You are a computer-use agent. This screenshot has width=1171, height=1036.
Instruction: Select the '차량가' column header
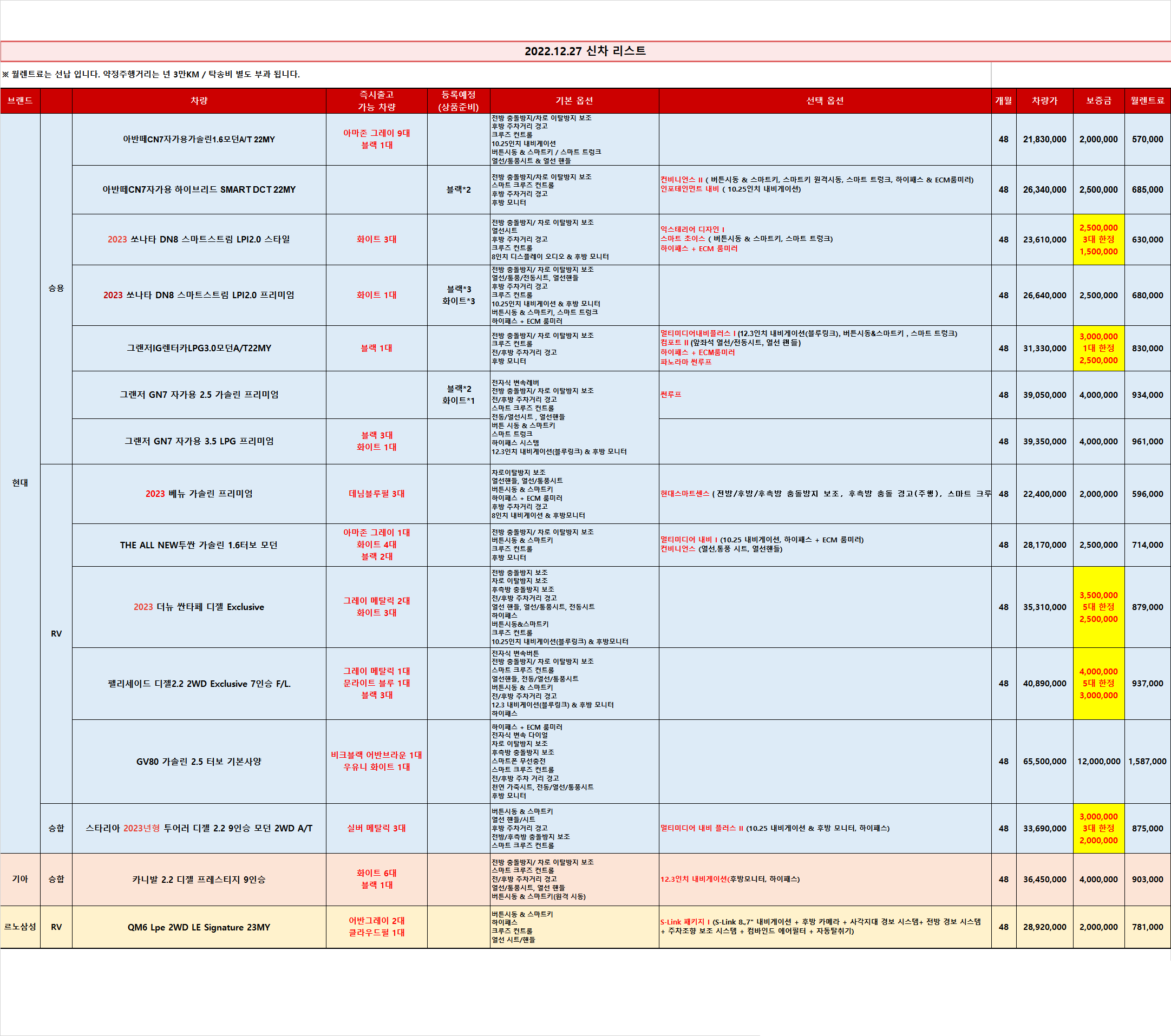[1044, 101]
